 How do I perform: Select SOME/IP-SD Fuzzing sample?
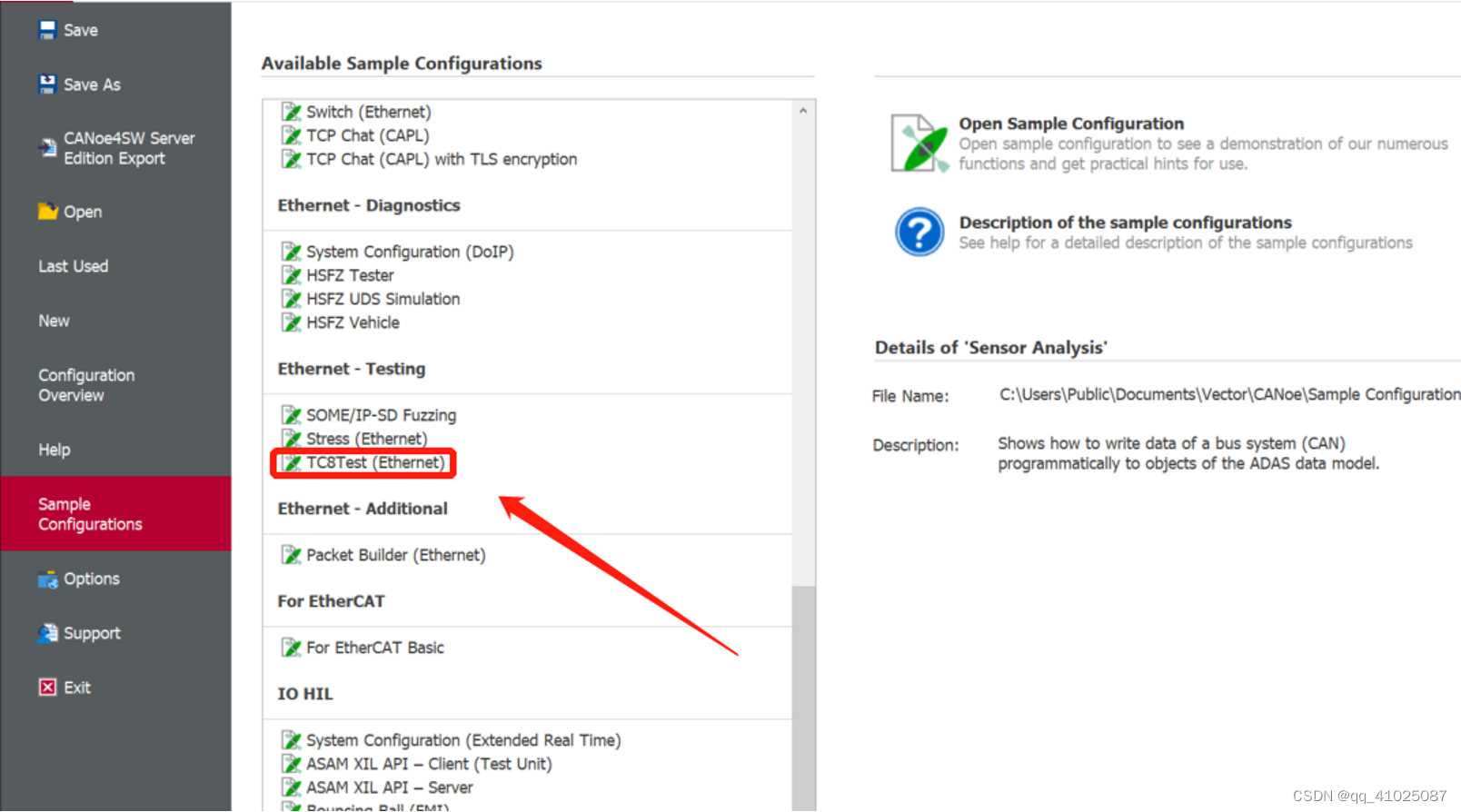[x=381, y=415]
